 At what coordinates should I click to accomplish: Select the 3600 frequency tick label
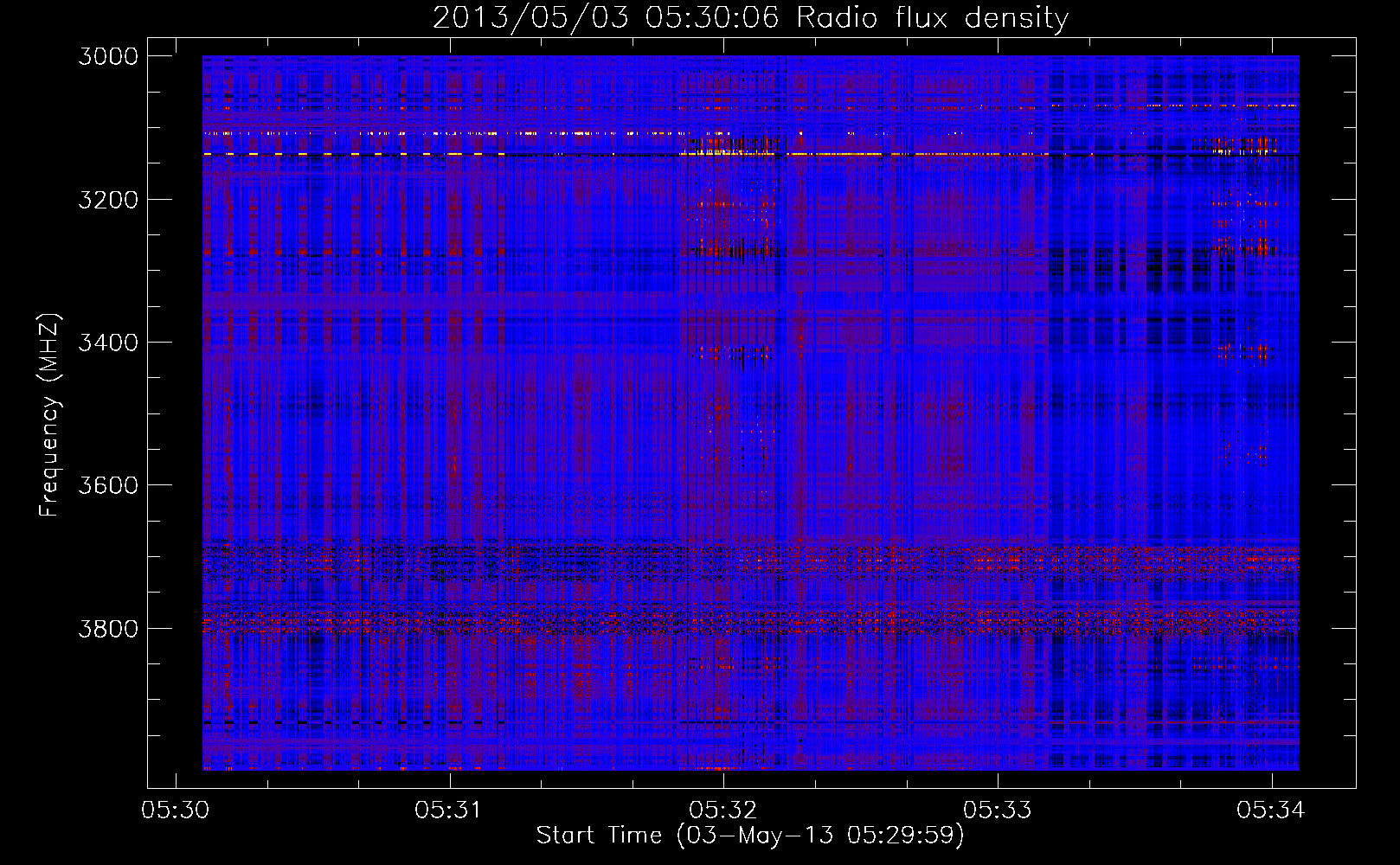pos(108,485)
